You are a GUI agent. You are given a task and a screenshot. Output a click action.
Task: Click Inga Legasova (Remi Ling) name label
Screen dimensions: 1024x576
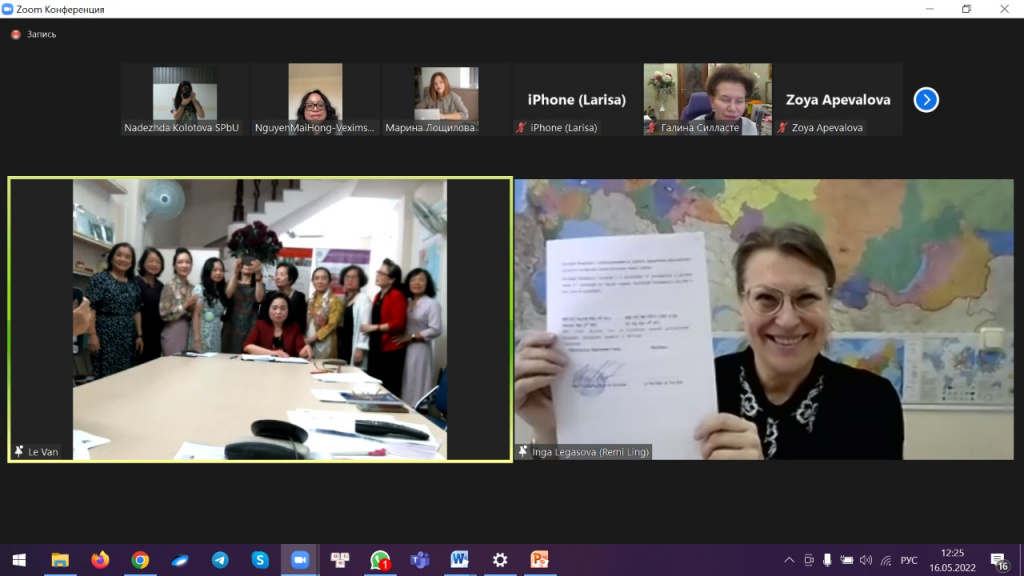[590, 452]
